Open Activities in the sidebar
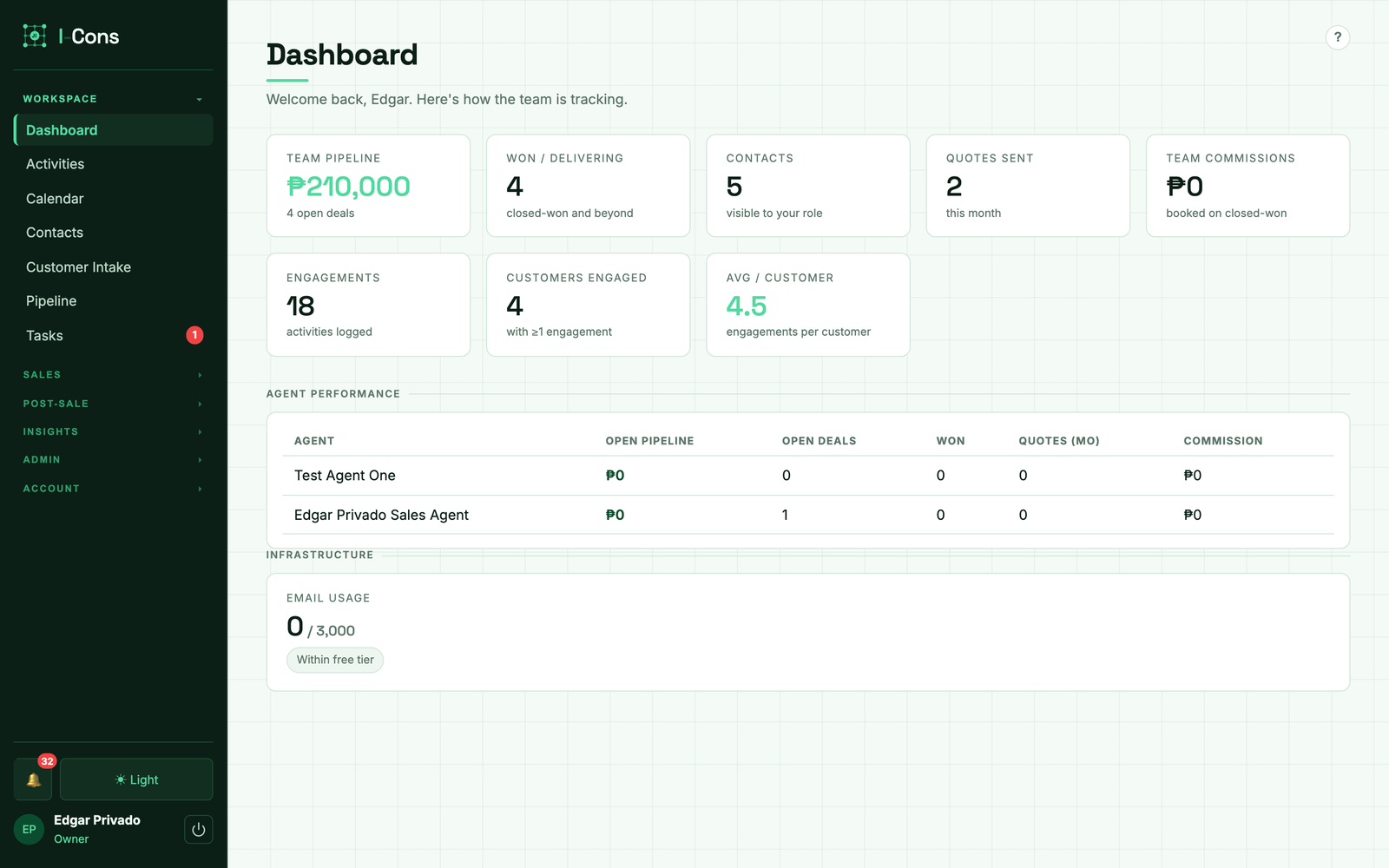This screenshot has height=868, width=1389. 113,164
